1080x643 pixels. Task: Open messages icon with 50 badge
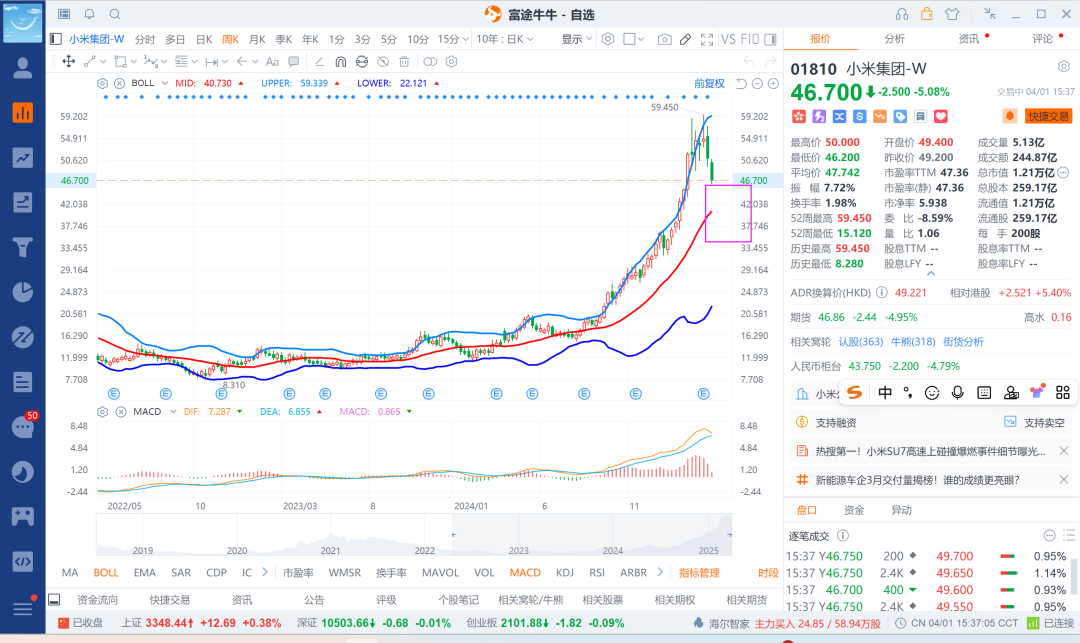[23, 426]
